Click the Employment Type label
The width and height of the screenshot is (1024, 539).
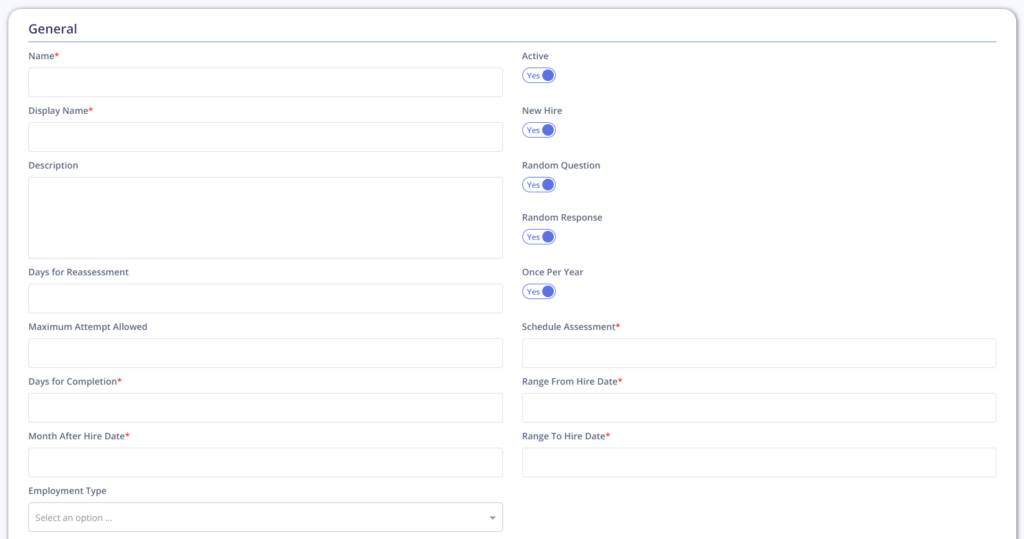pyautogui.click(x=67, y=491)
